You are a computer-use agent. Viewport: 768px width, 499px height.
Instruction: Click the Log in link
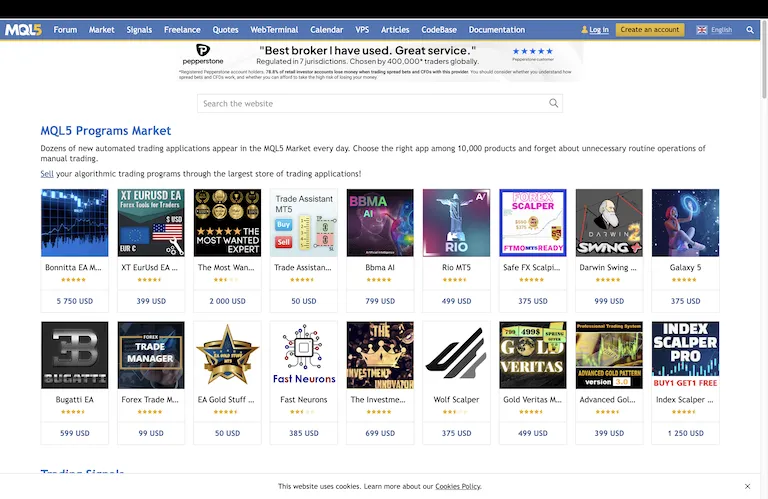(598, 30)
